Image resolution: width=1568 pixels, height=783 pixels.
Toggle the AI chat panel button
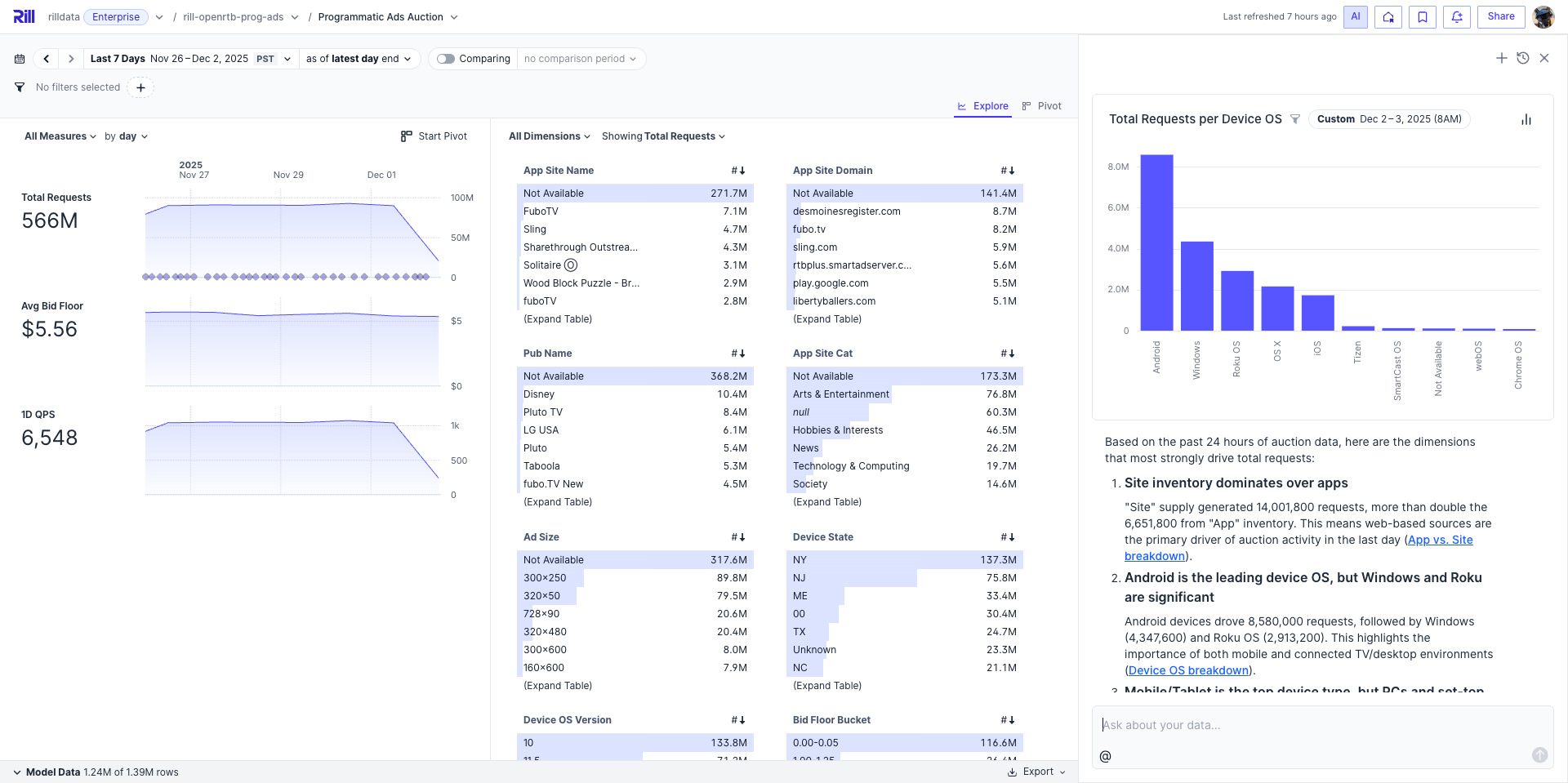point(1355,17)
